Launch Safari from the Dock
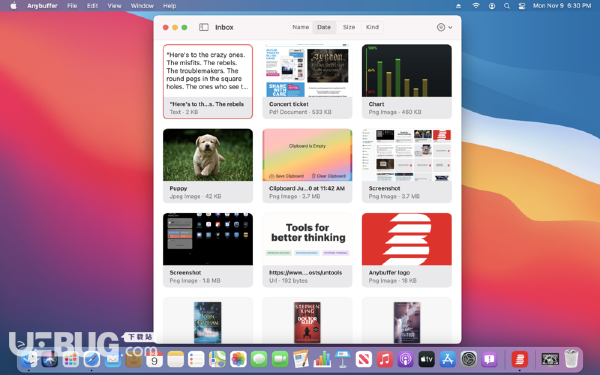This screenshot has width=600, height=375. tap(92, 359)
